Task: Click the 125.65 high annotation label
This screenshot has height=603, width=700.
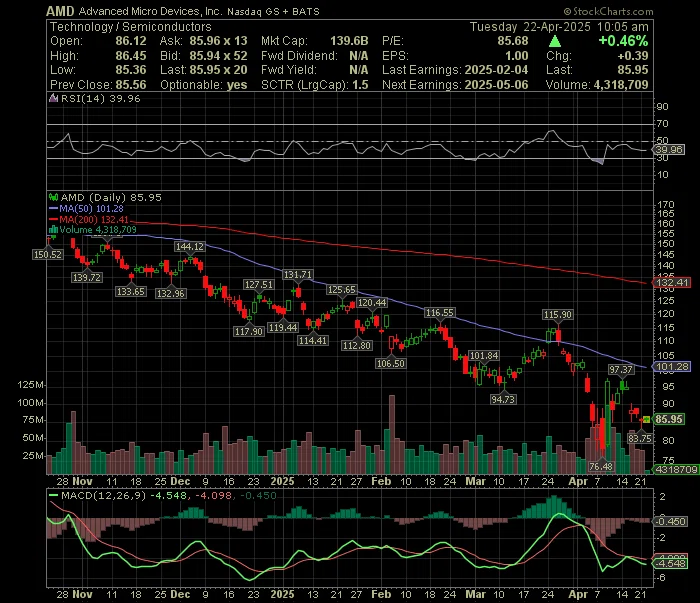Action: tap(342, 290)
